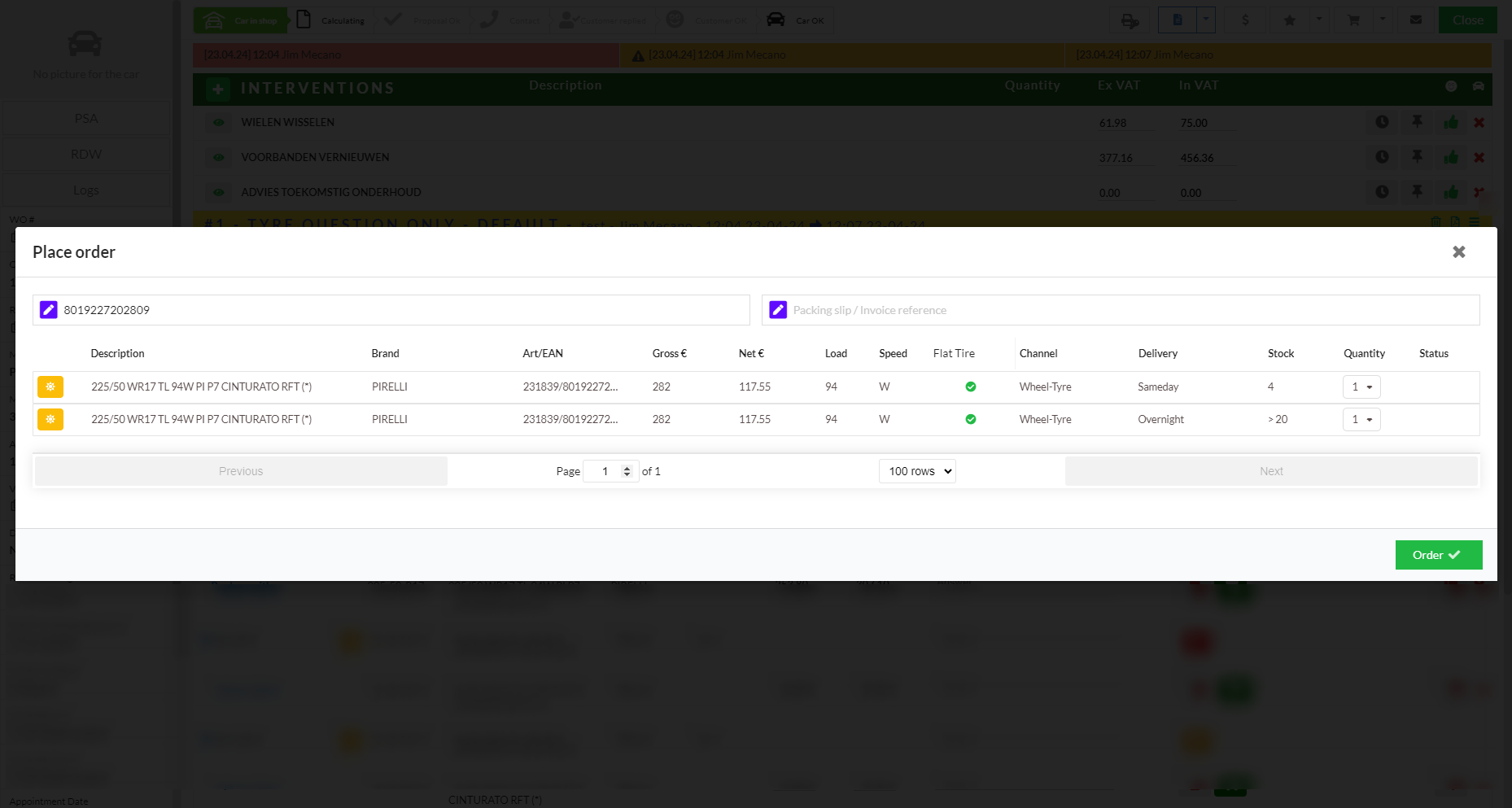The width and height of the screenshot is (1512, 808).
Task: Select the Car OK status step
Action: [796, 20]
